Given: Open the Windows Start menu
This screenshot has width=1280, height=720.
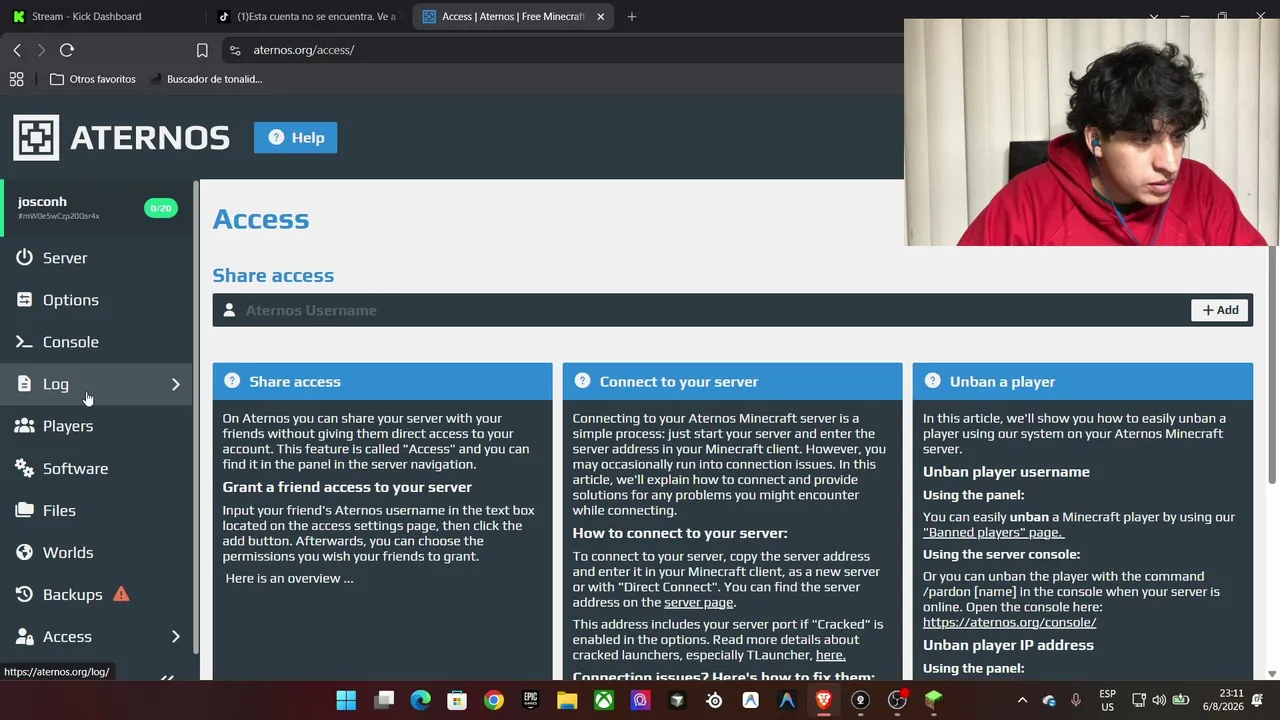Looking at the screenshot, I should pyautogui.click(x=346, y=700).
